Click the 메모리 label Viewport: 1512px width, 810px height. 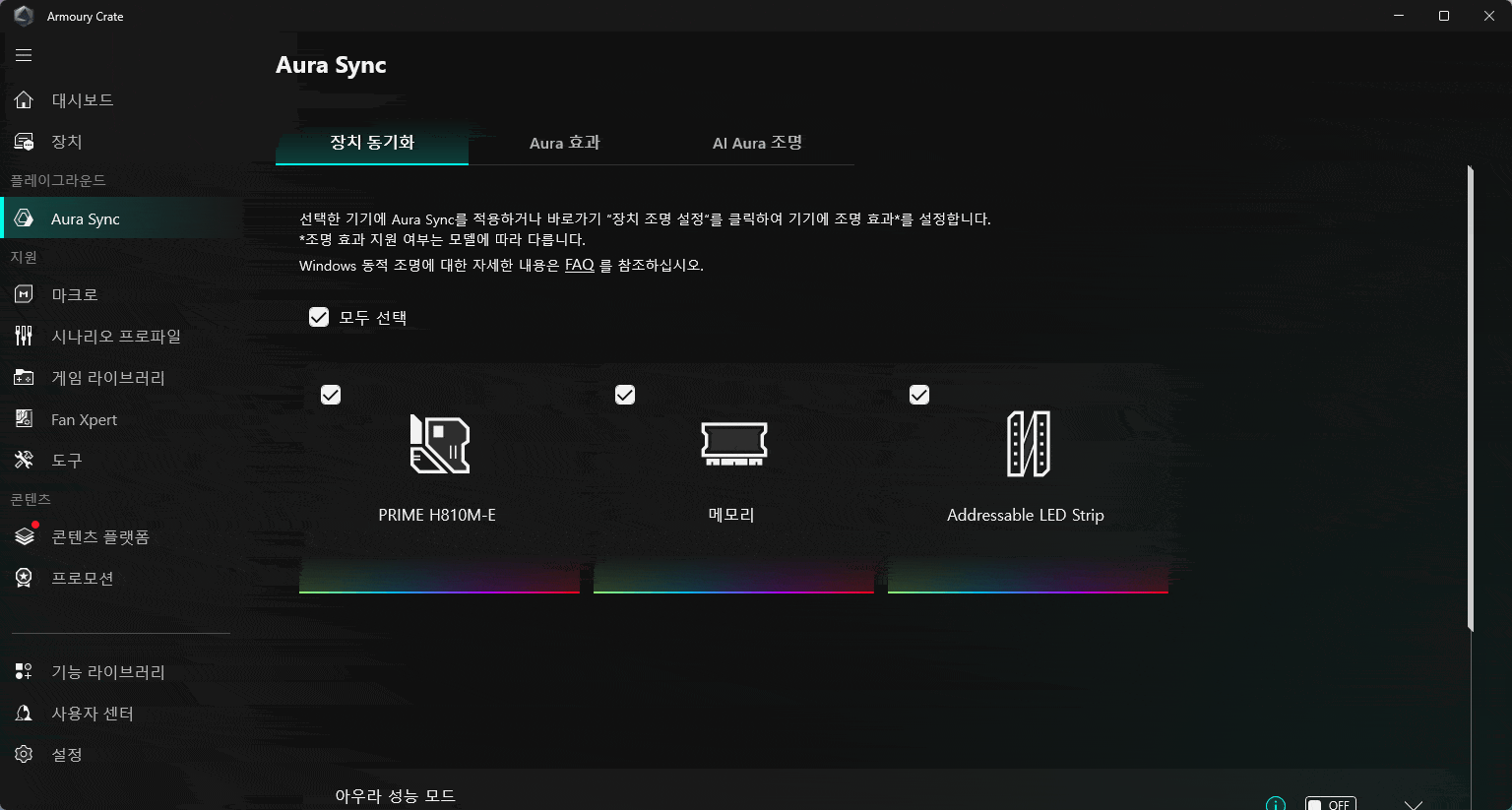[x=731, y=515]
